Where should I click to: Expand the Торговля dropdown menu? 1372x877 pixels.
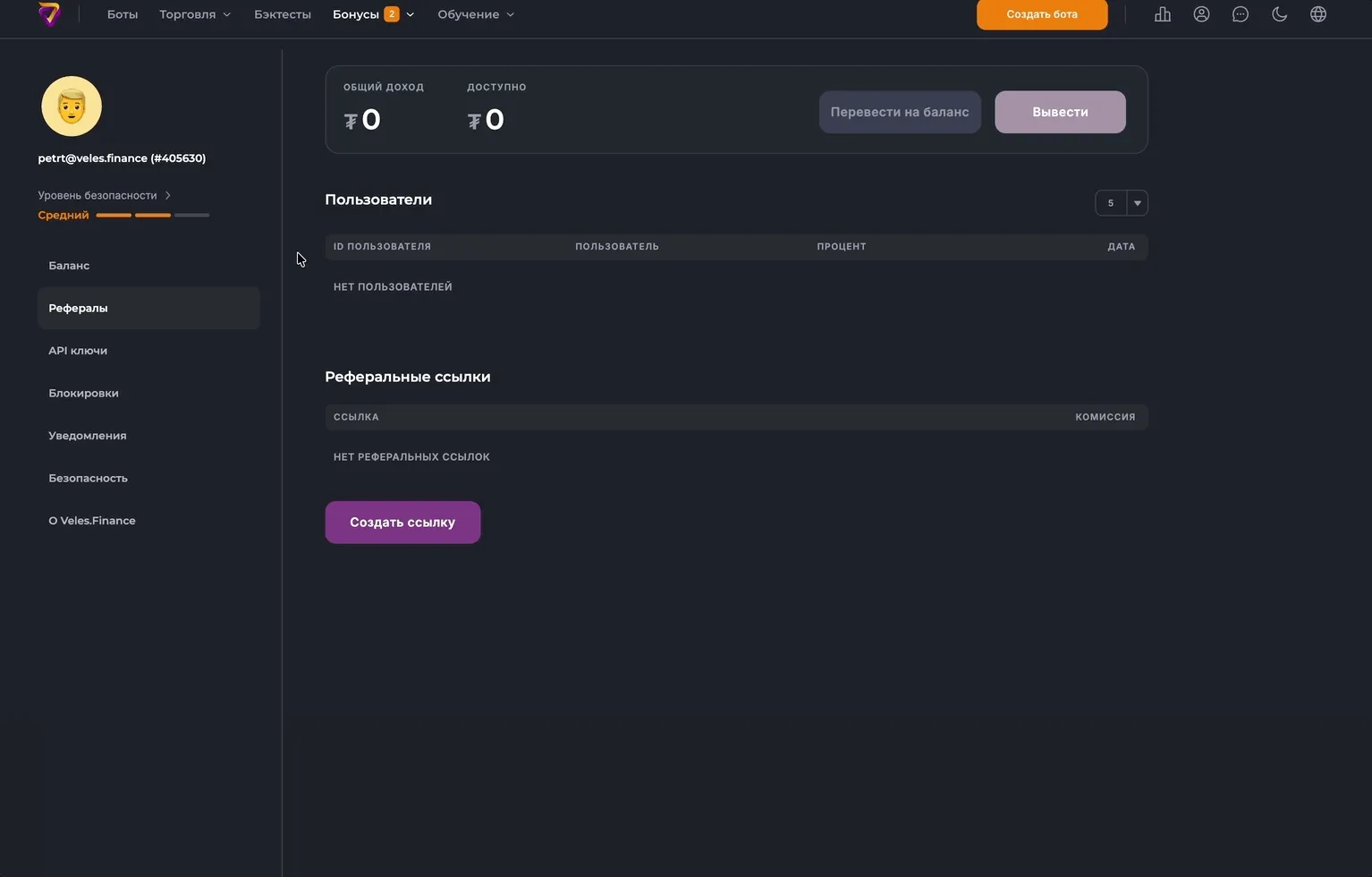(x=195, y=14)
